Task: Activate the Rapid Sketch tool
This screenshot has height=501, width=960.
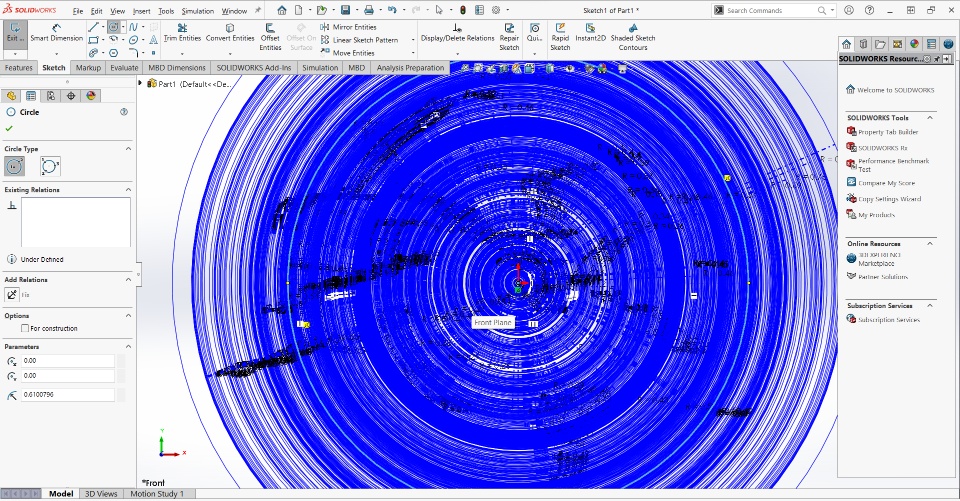Action: point(560,35)
